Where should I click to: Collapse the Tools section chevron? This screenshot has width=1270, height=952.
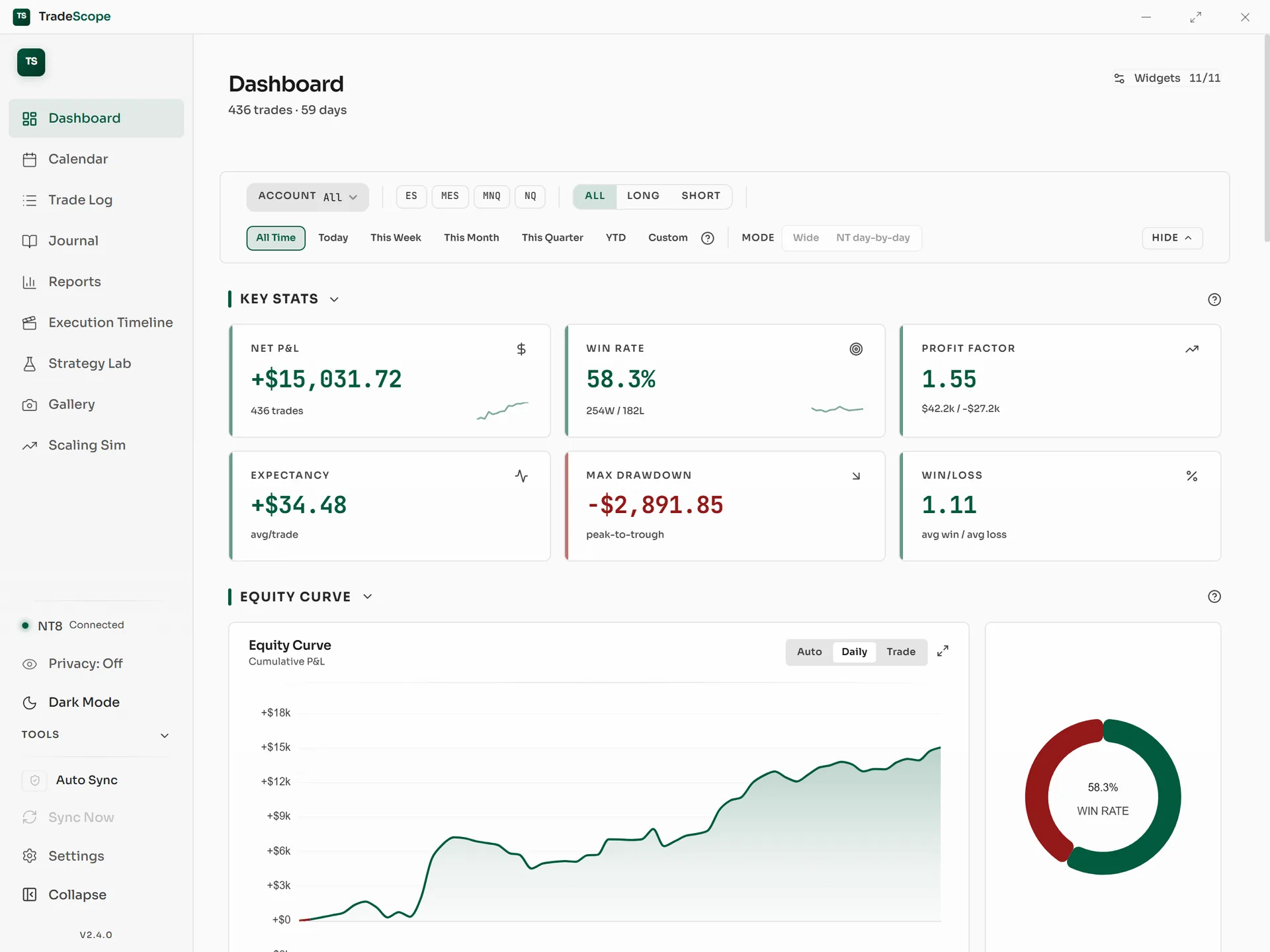[165, 735]
